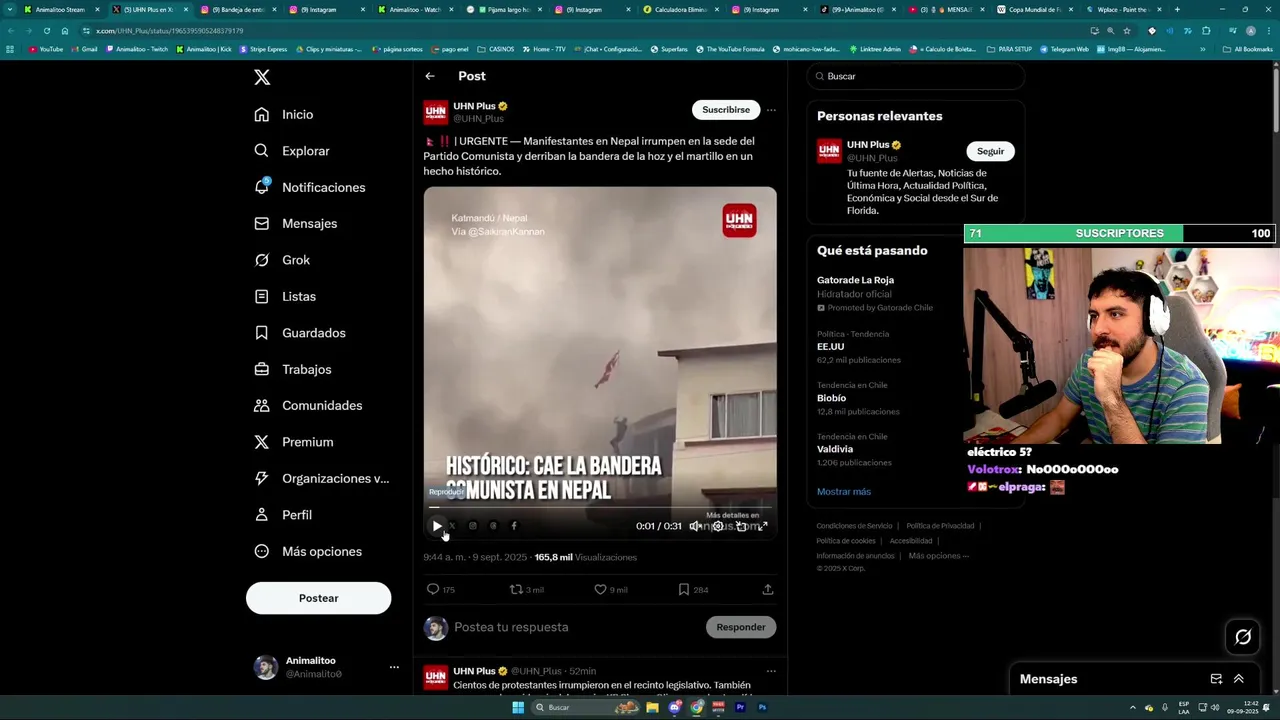The width and height of the screenshot is (1280, 720).
Task: Compose new message in Mensajes drawer
Action: [1216, 679]
